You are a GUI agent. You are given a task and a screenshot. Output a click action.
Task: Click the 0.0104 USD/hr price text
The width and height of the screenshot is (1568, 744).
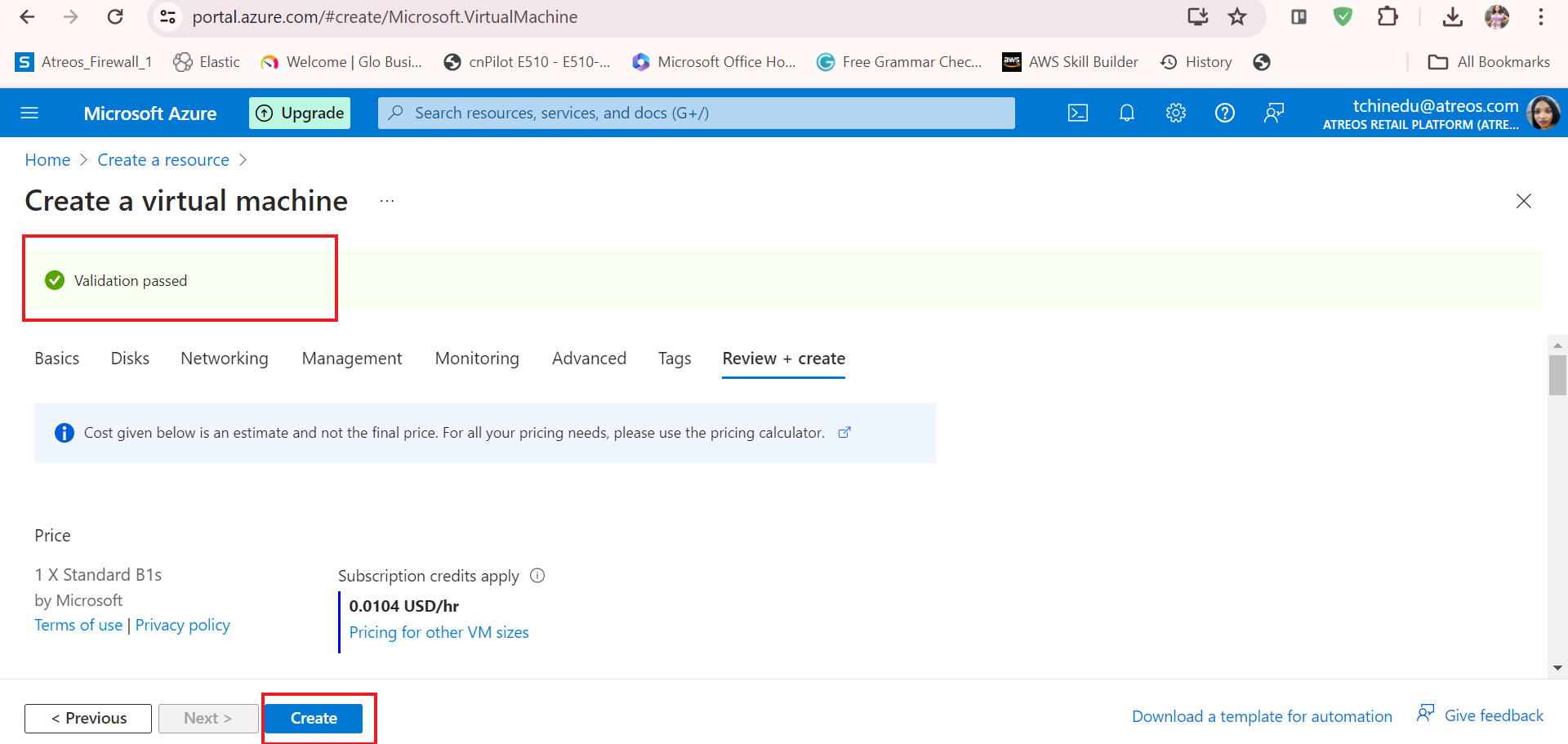click(404, 606)
